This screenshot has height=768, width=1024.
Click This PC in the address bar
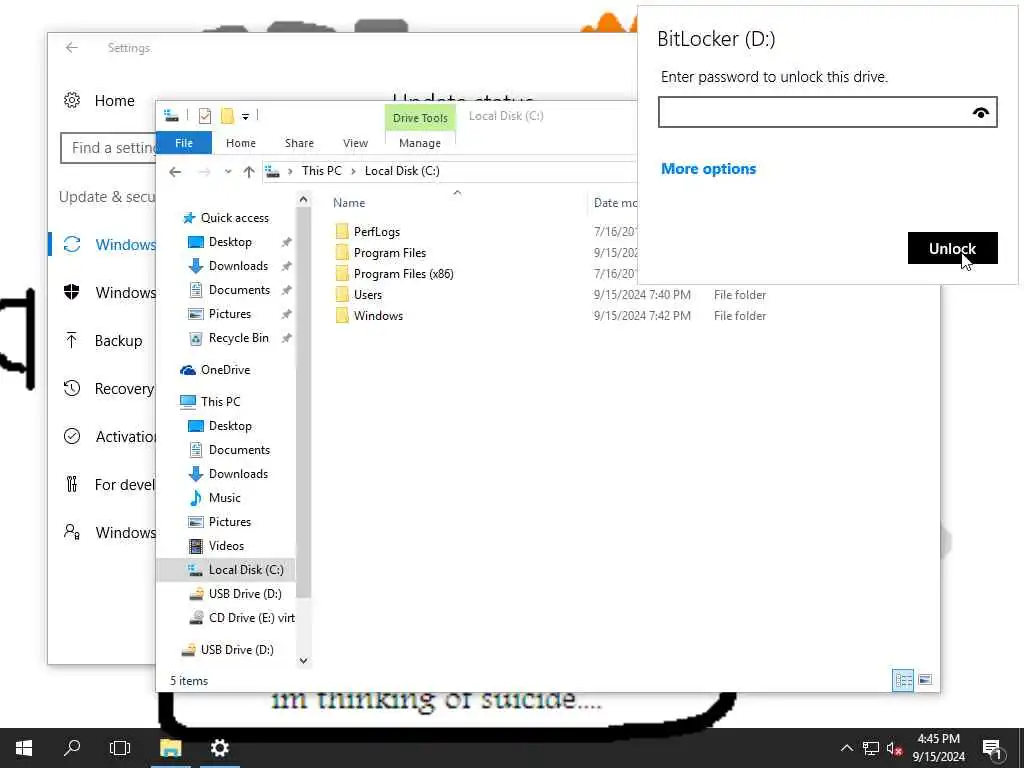click(x=321, y=171)
